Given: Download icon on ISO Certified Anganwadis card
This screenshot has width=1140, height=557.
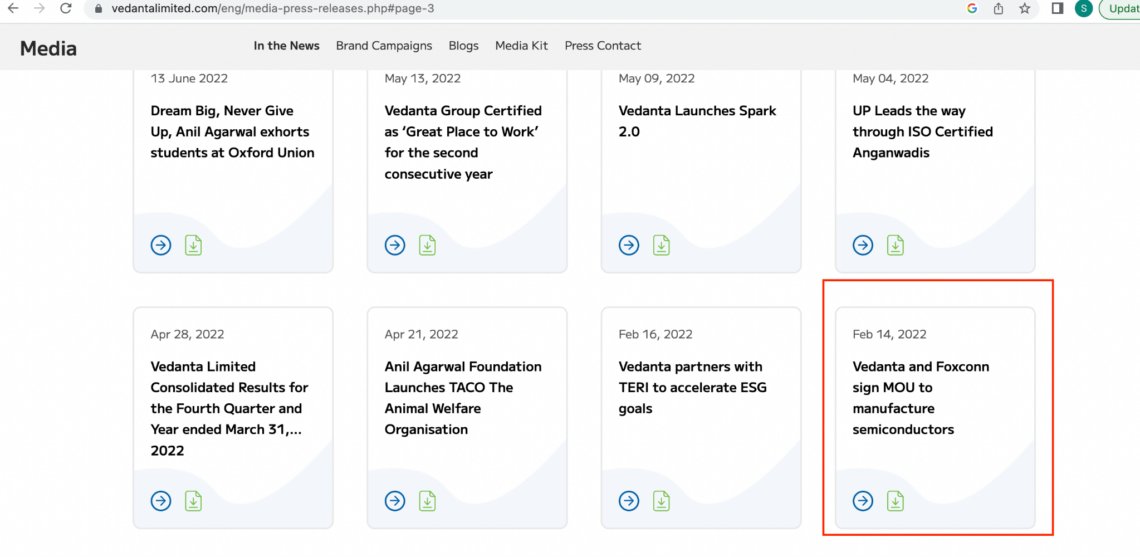Looking at the screenshot, I should (896, 245).
